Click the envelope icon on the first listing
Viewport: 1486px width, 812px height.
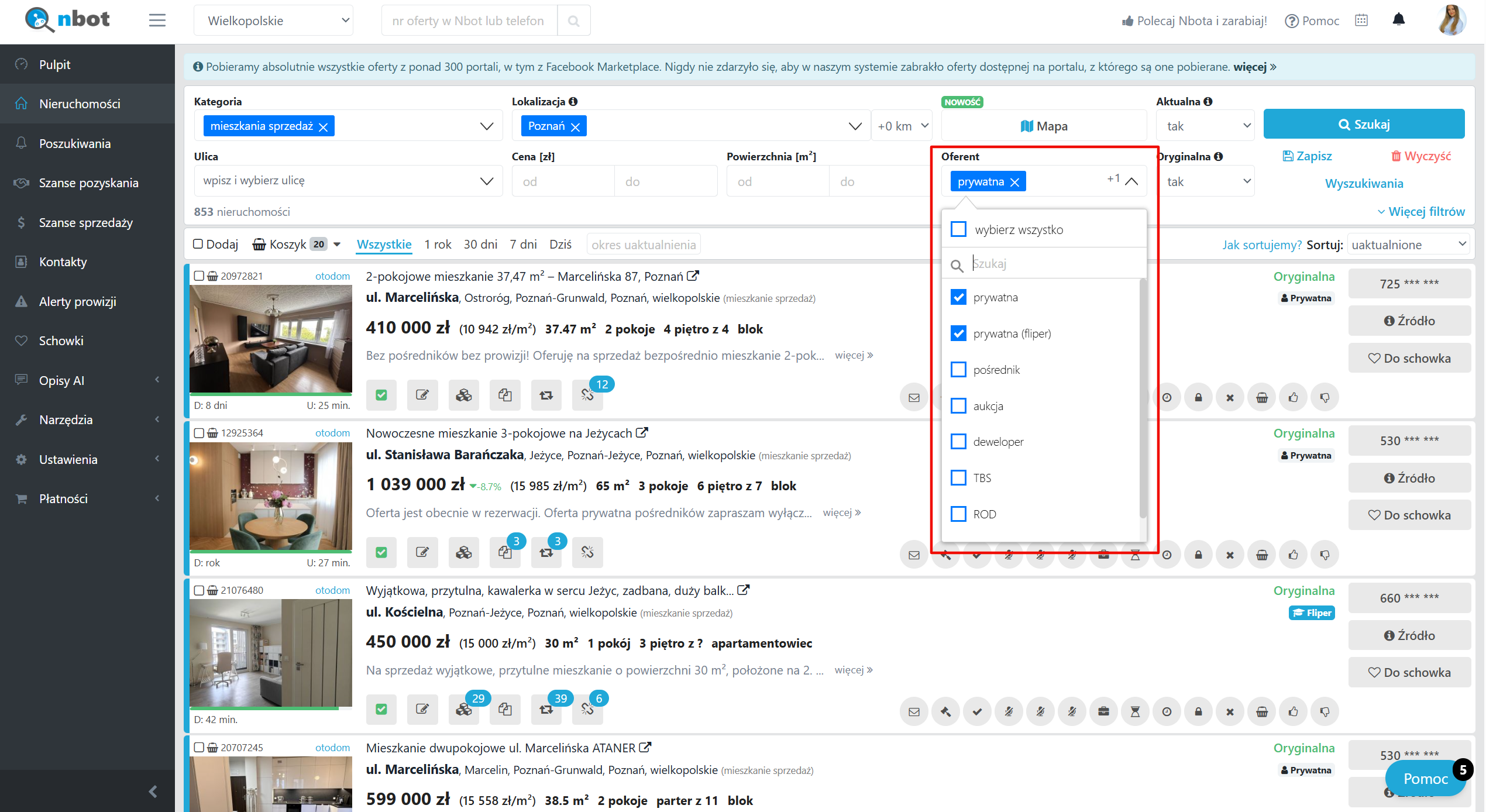pyautogui.click(x=914, y=398)
